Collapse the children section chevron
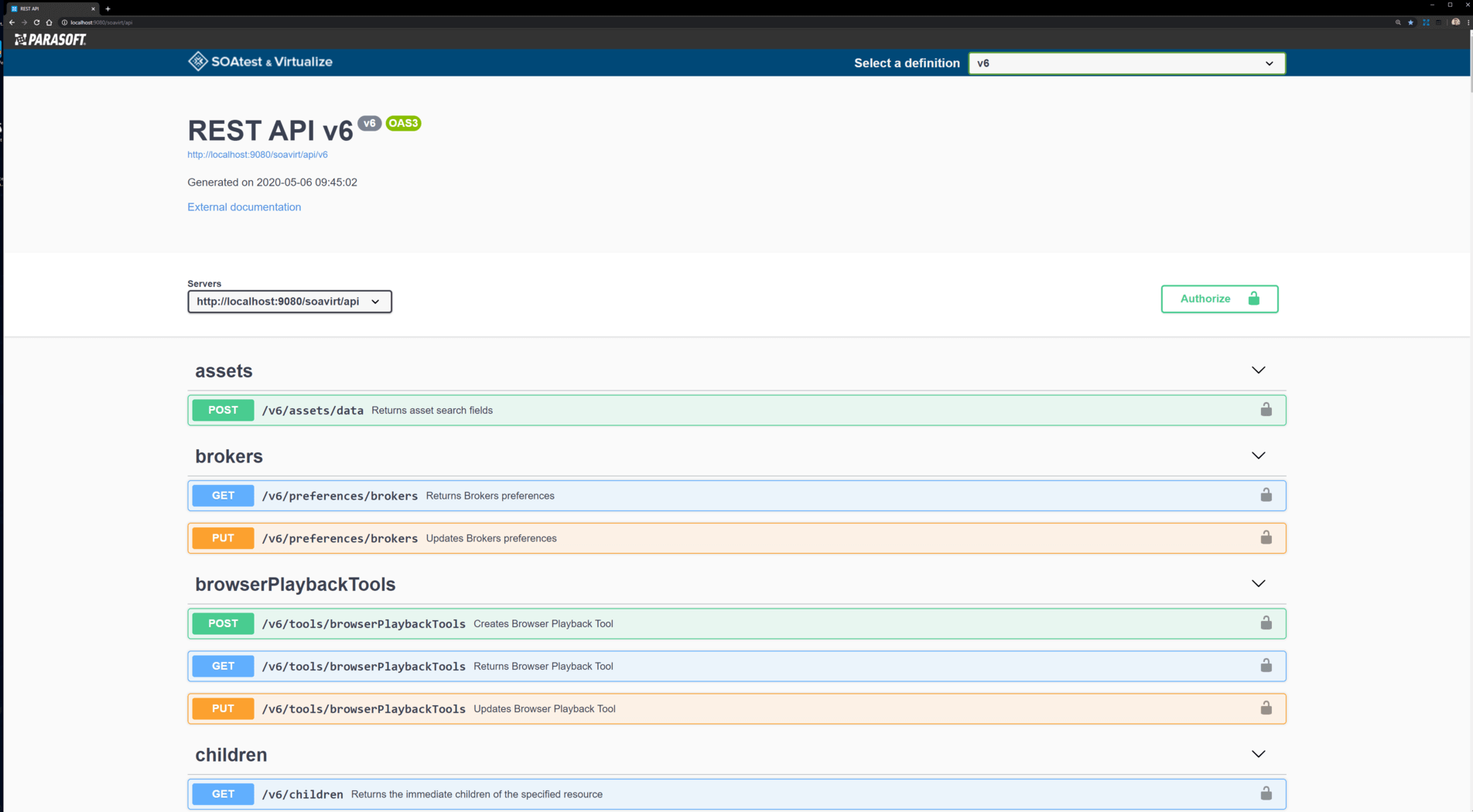Image resolution: width=1473 pixels, height=812 pixels. coord(1258,754)
